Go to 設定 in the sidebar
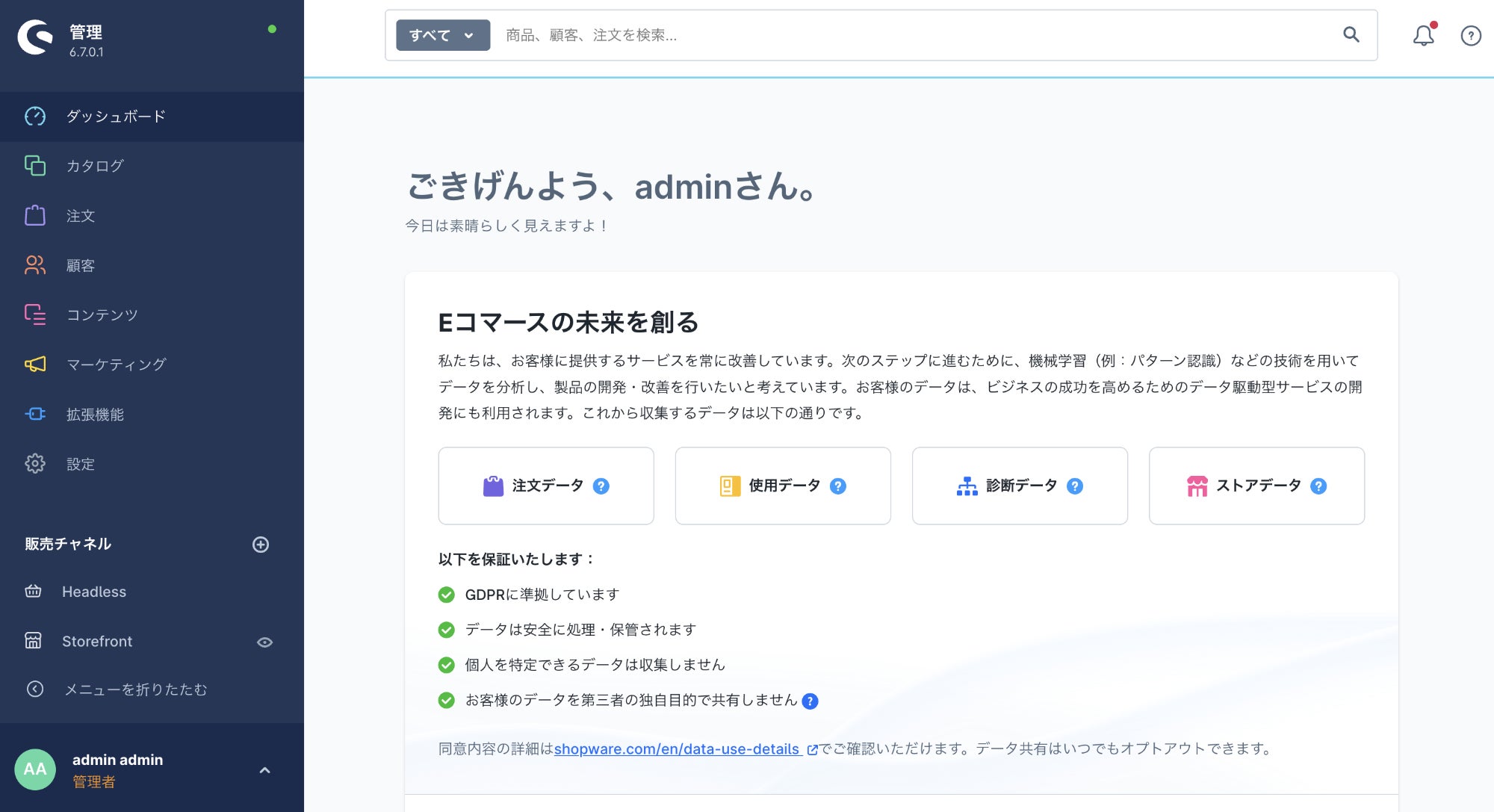 pyautogui.click(x=80, y=464)
